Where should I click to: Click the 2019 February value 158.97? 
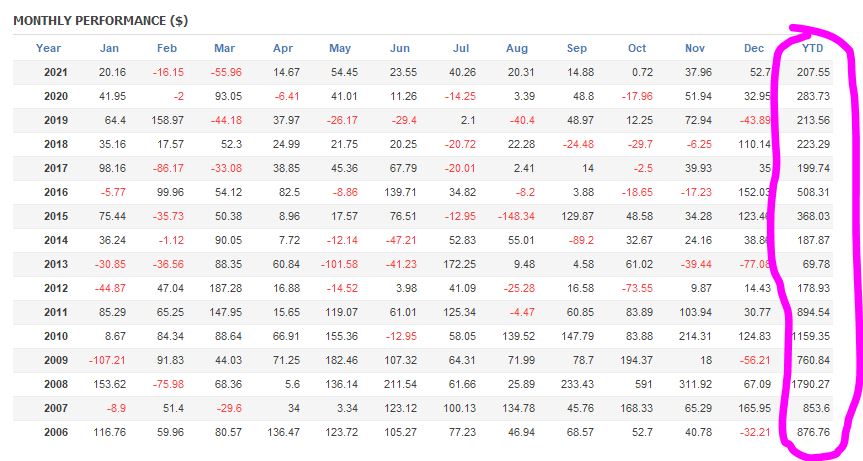(165, 119)
